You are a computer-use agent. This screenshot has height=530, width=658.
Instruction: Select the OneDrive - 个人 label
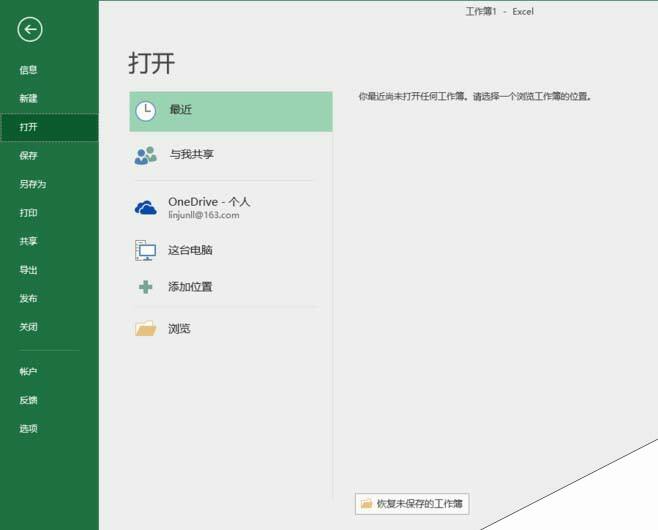(209, 202)
